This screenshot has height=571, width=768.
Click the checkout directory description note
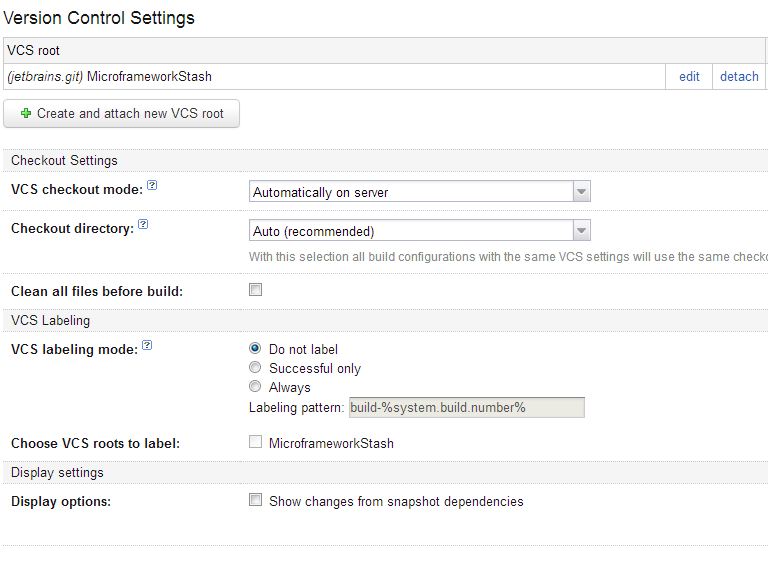[x=508, y=257]
